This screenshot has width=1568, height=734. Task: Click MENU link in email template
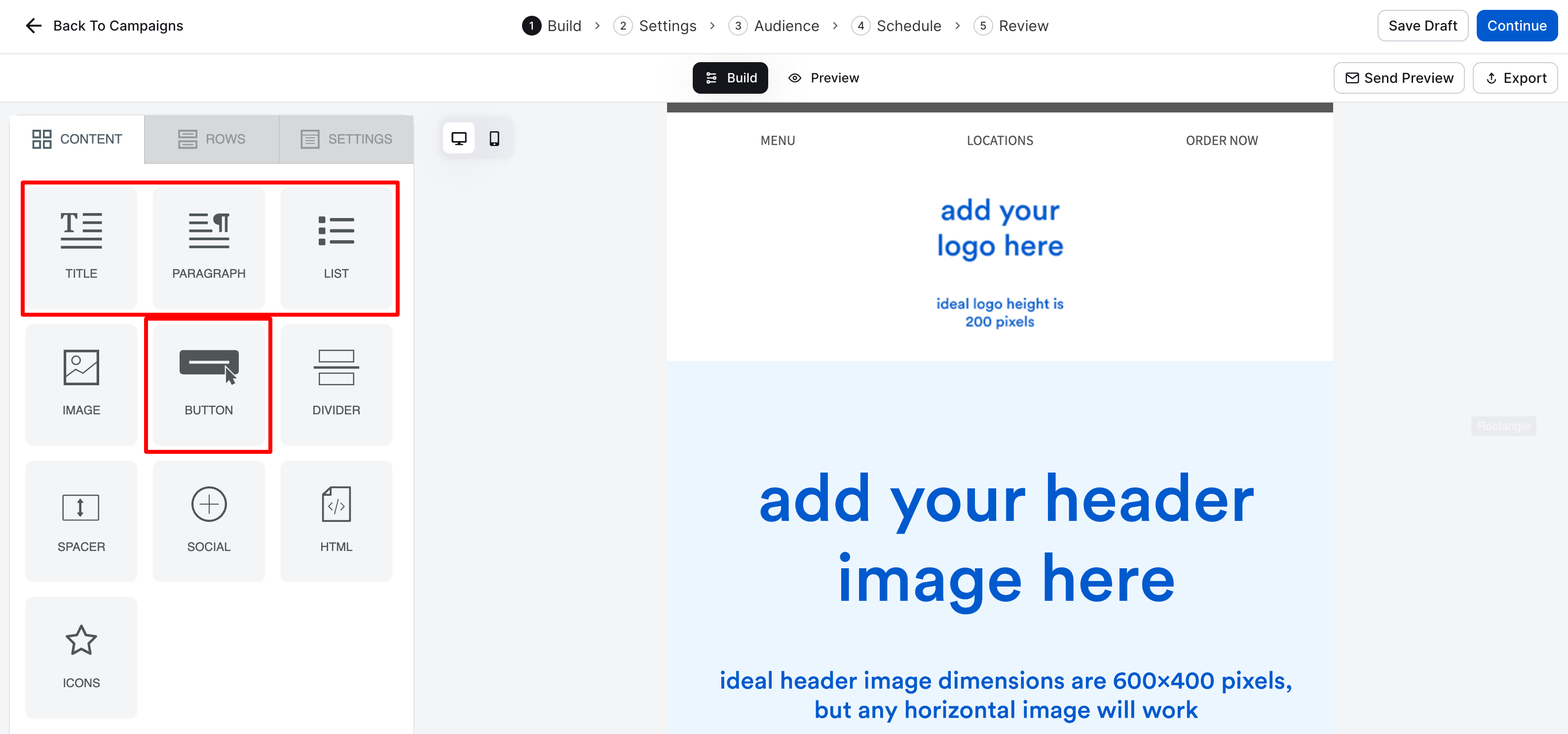[x=777, y=141]
